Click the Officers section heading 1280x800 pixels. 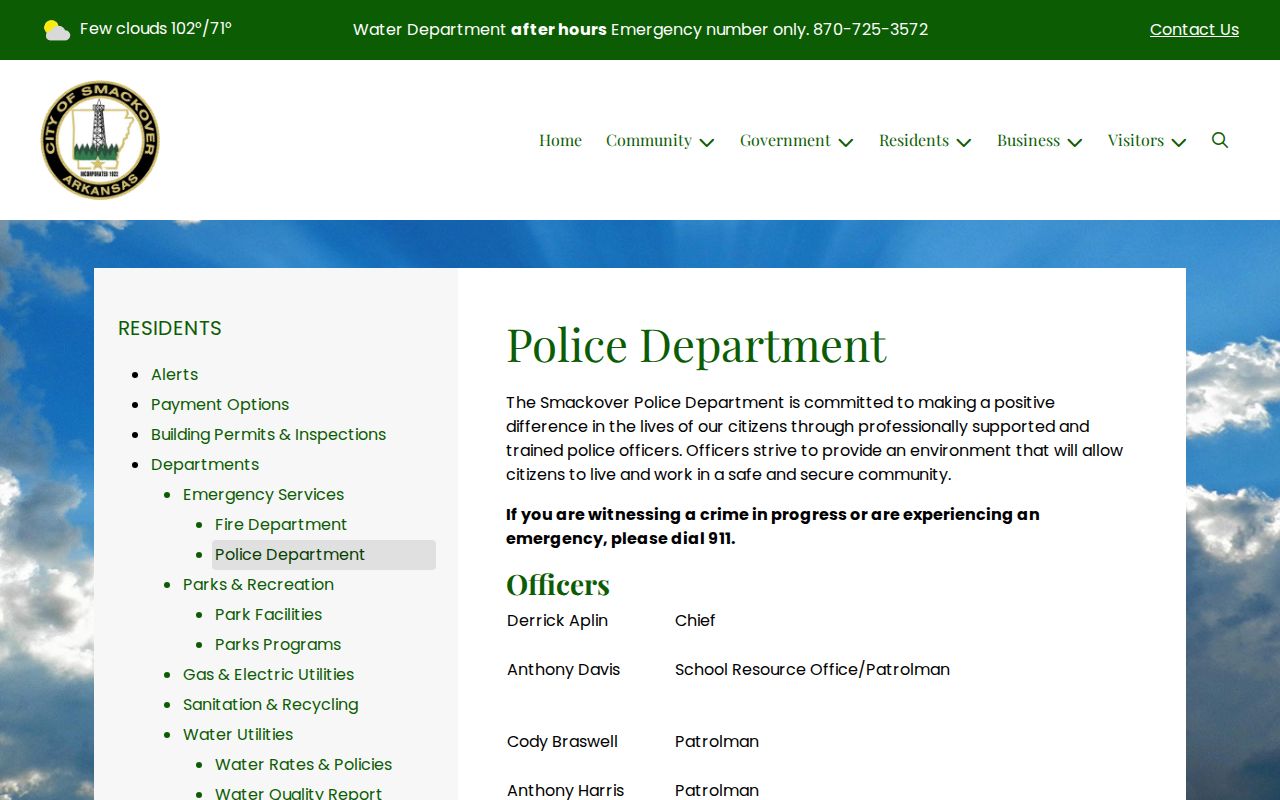[x=558, y=584]
